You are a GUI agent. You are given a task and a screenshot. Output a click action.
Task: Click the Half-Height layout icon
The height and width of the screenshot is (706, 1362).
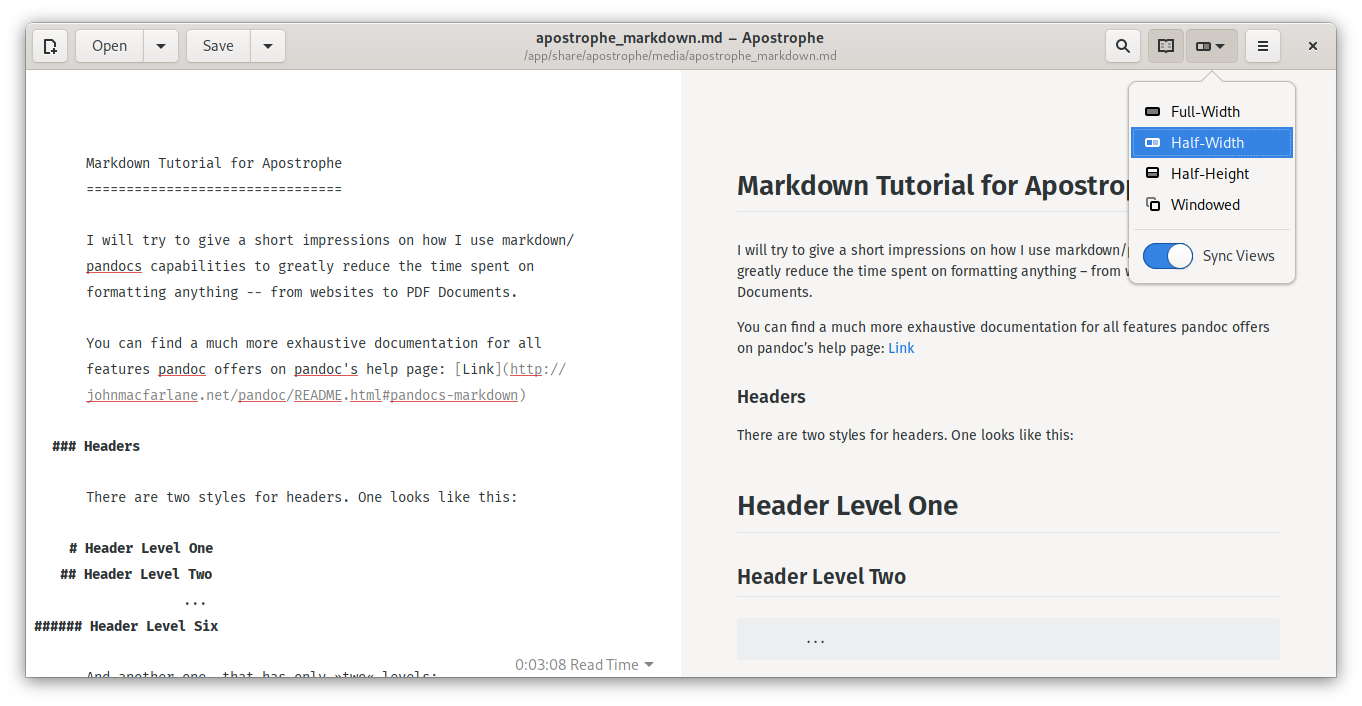1152,174
